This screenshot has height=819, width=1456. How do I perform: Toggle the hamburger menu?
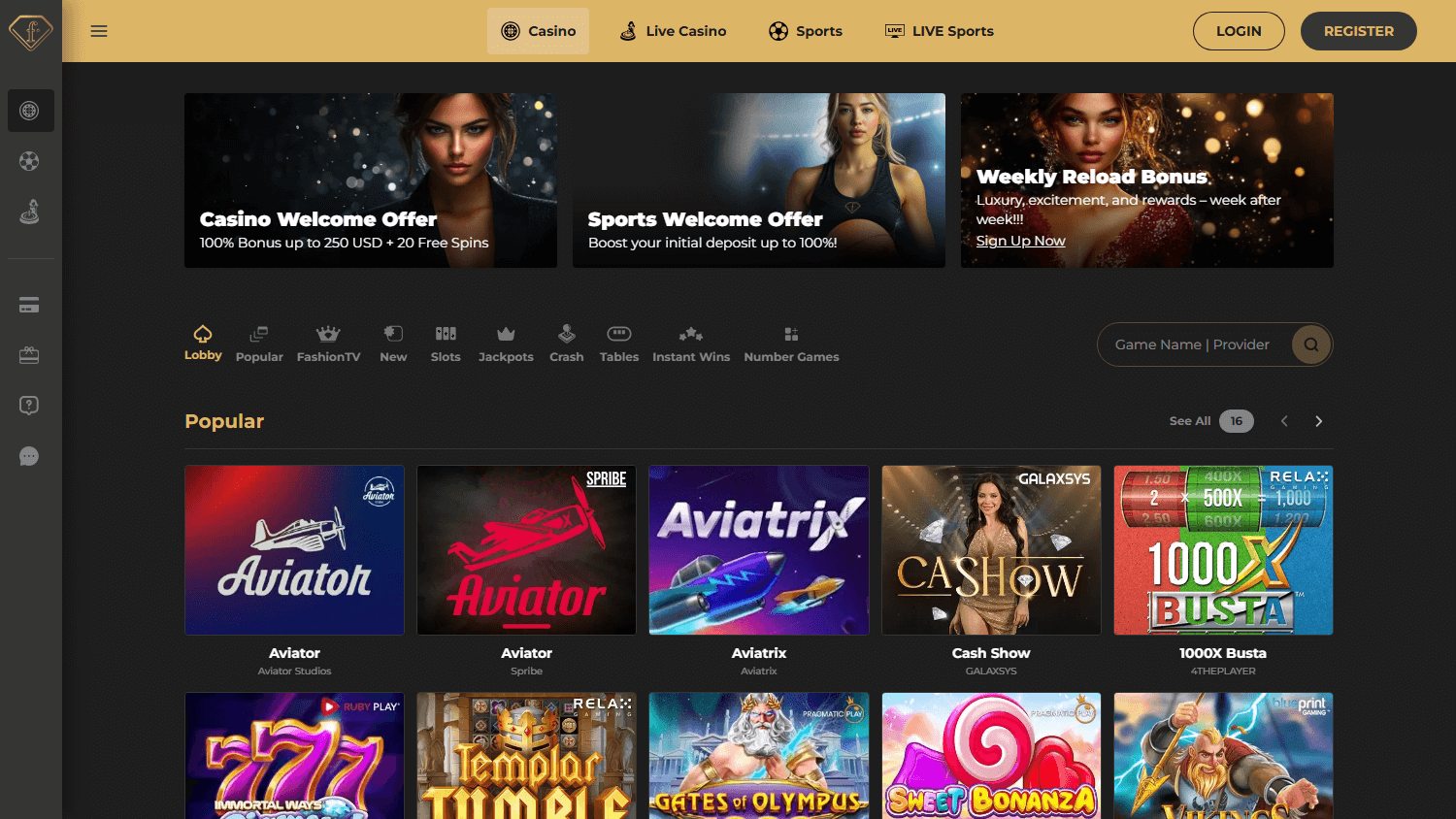coord(98,30)
